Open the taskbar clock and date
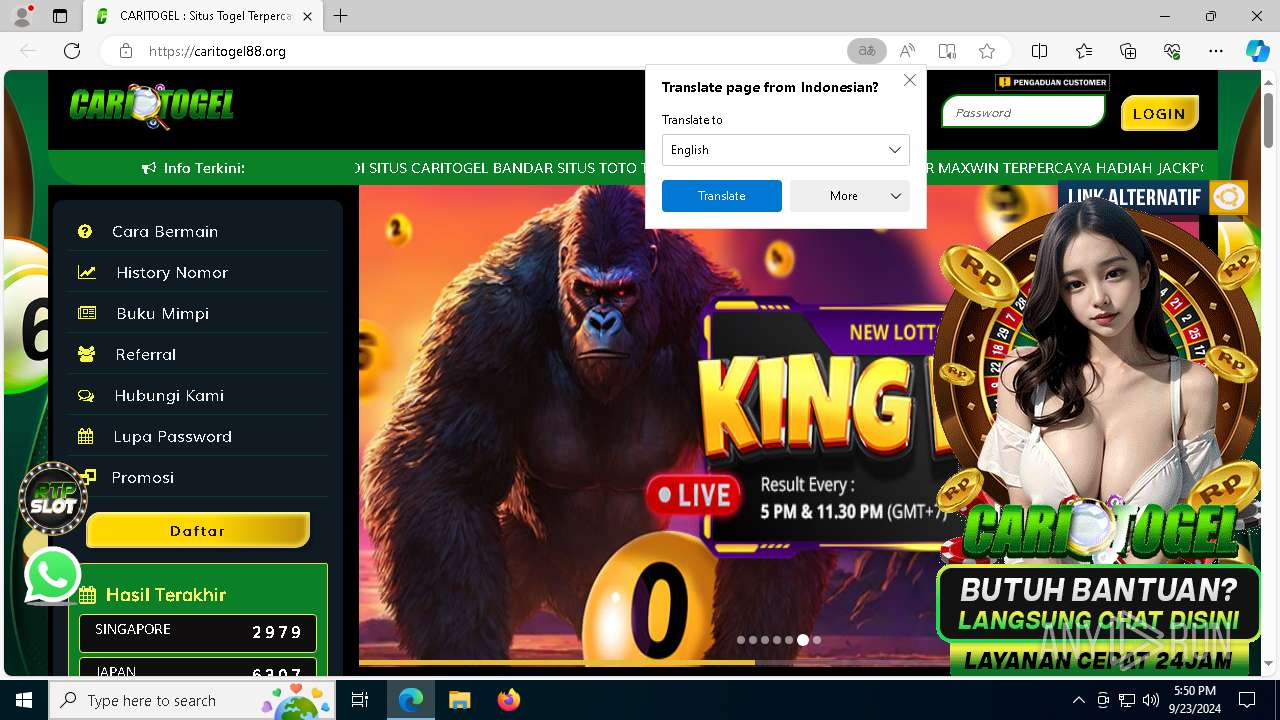Screen dimensions: 1280x720 point(1194,700)
